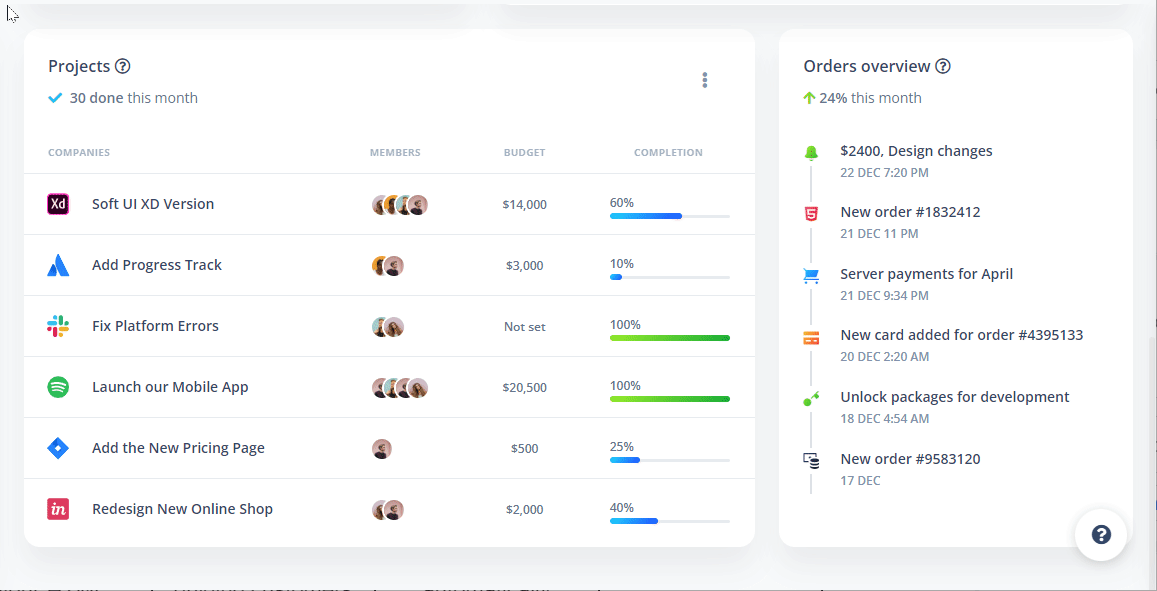Open the floating help question mark button

pyautogui.click(x=1101, y=535)
